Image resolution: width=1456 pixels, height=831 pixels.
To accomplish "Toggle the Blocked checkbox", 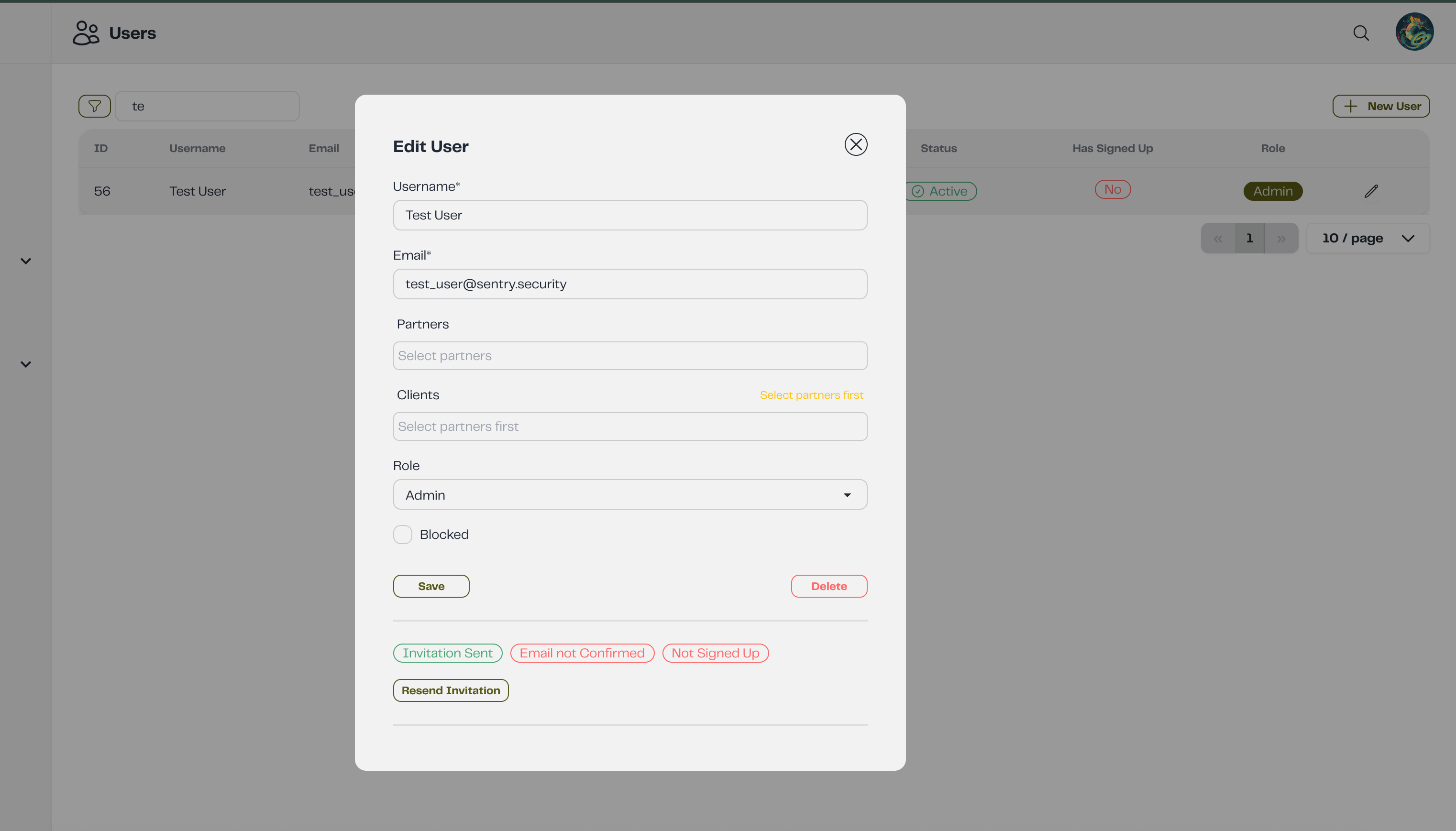I will click(x=403, y=534).
